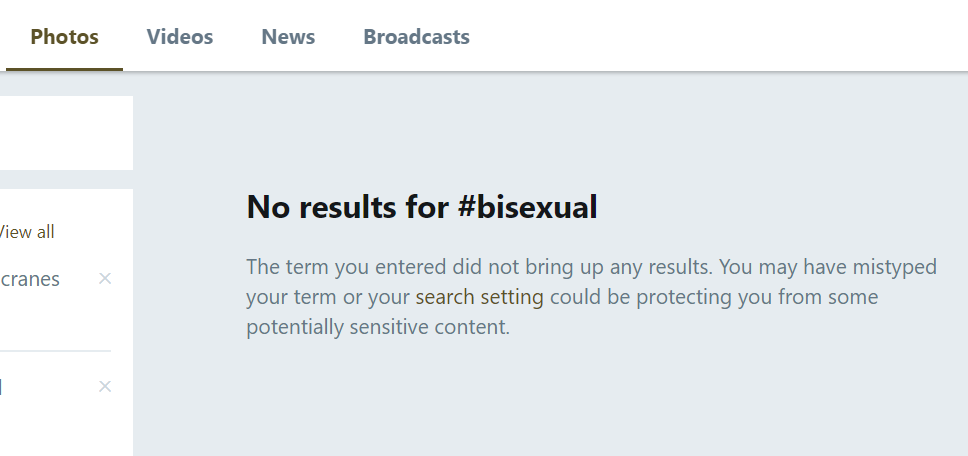Go to the Broadcasts tab
This screenshot has width=968, height=456.
[416, 37]
